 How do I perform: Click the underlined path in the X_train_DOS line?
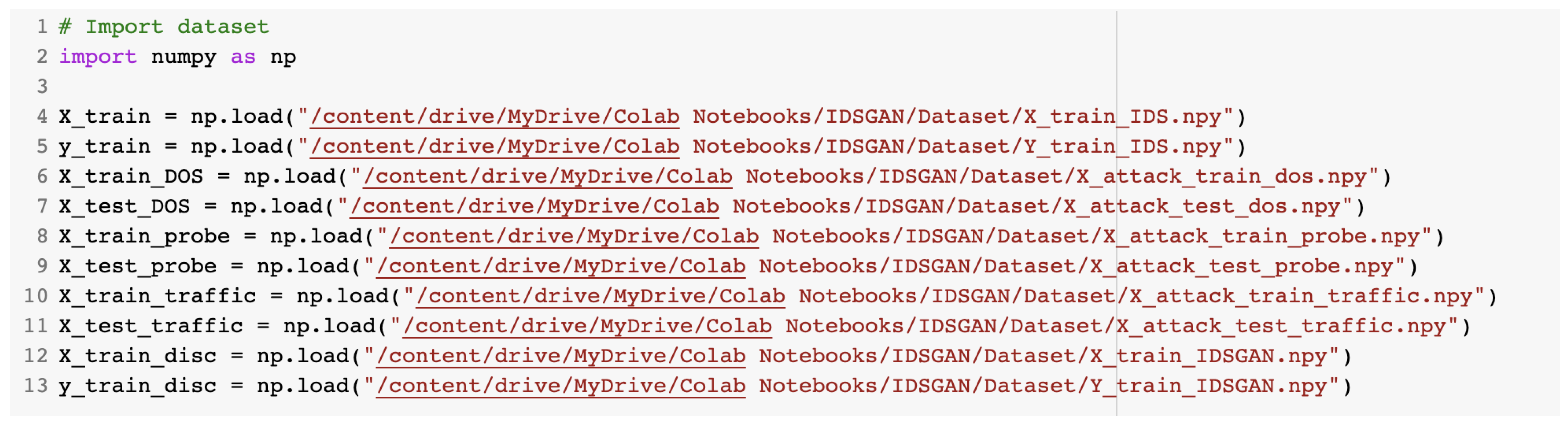547,176
